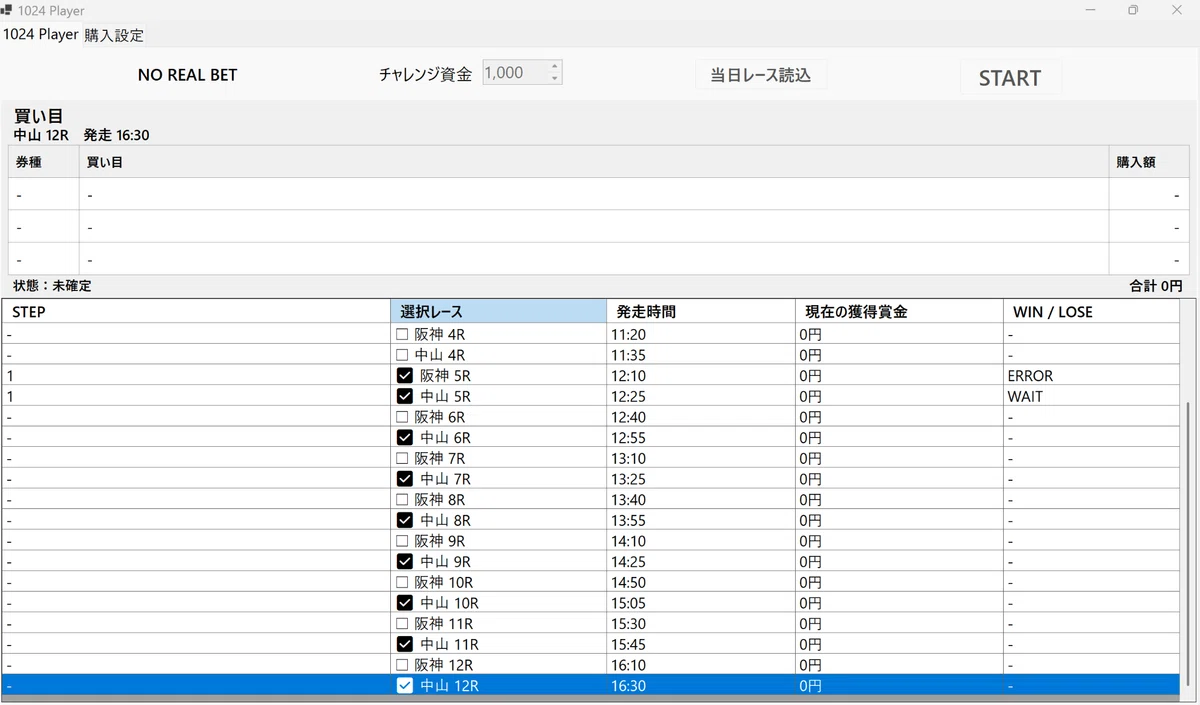Image resolution: width=1200 pixels, height=705 pixels.
Task: Uncheck the 中山 12R race checkbox
Action: (405, 686)
